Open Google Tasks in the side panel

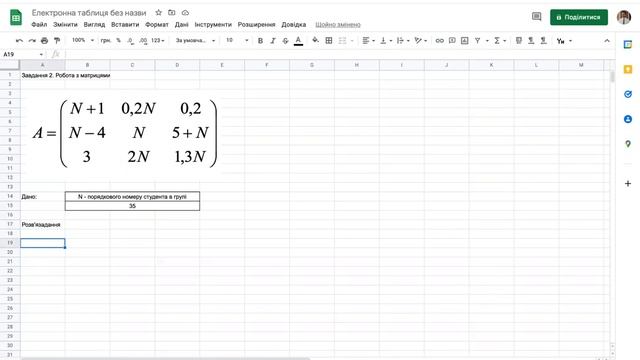click(628, 94)
